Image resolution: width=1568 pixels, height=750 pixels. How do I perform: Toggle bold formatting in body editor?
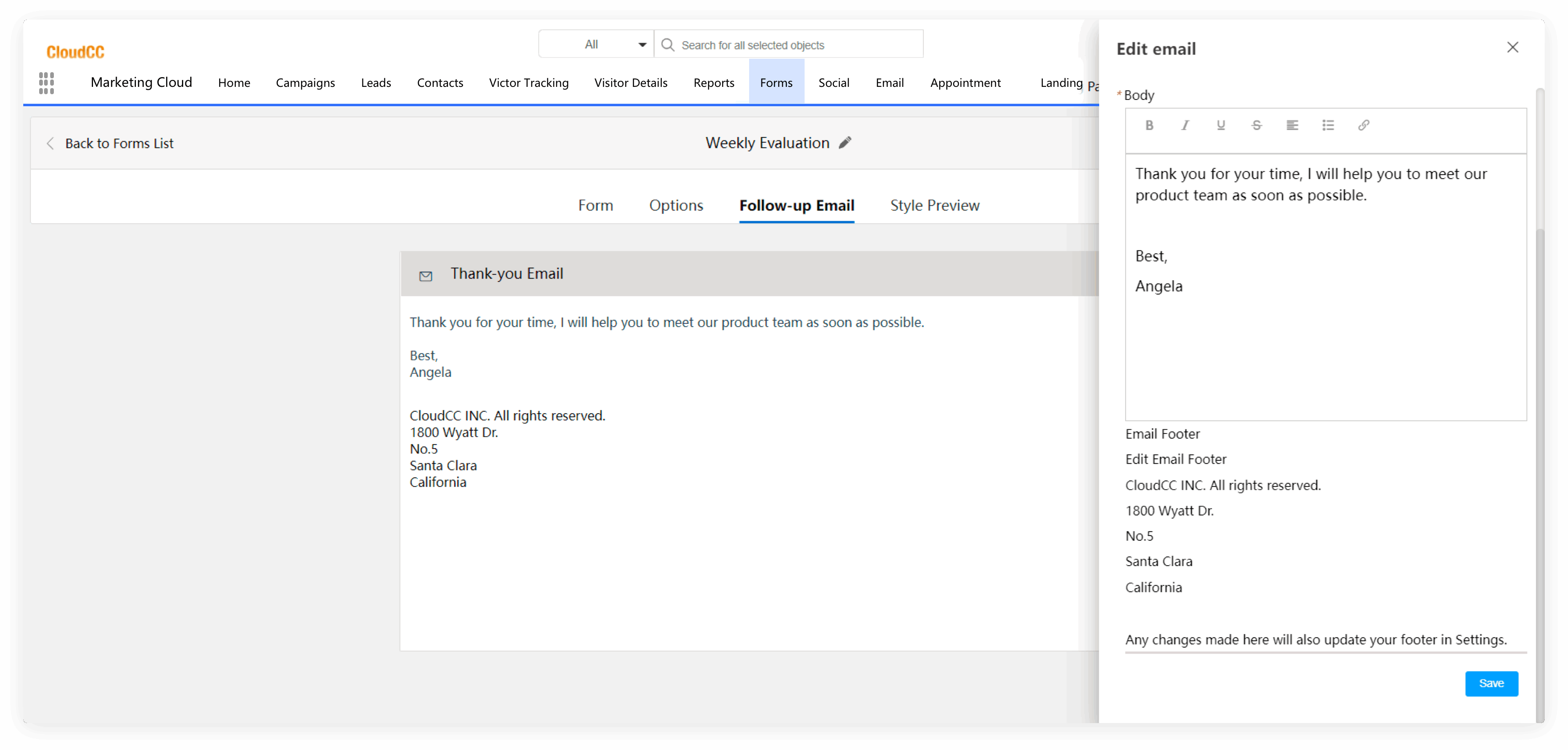click(1149, 125)
